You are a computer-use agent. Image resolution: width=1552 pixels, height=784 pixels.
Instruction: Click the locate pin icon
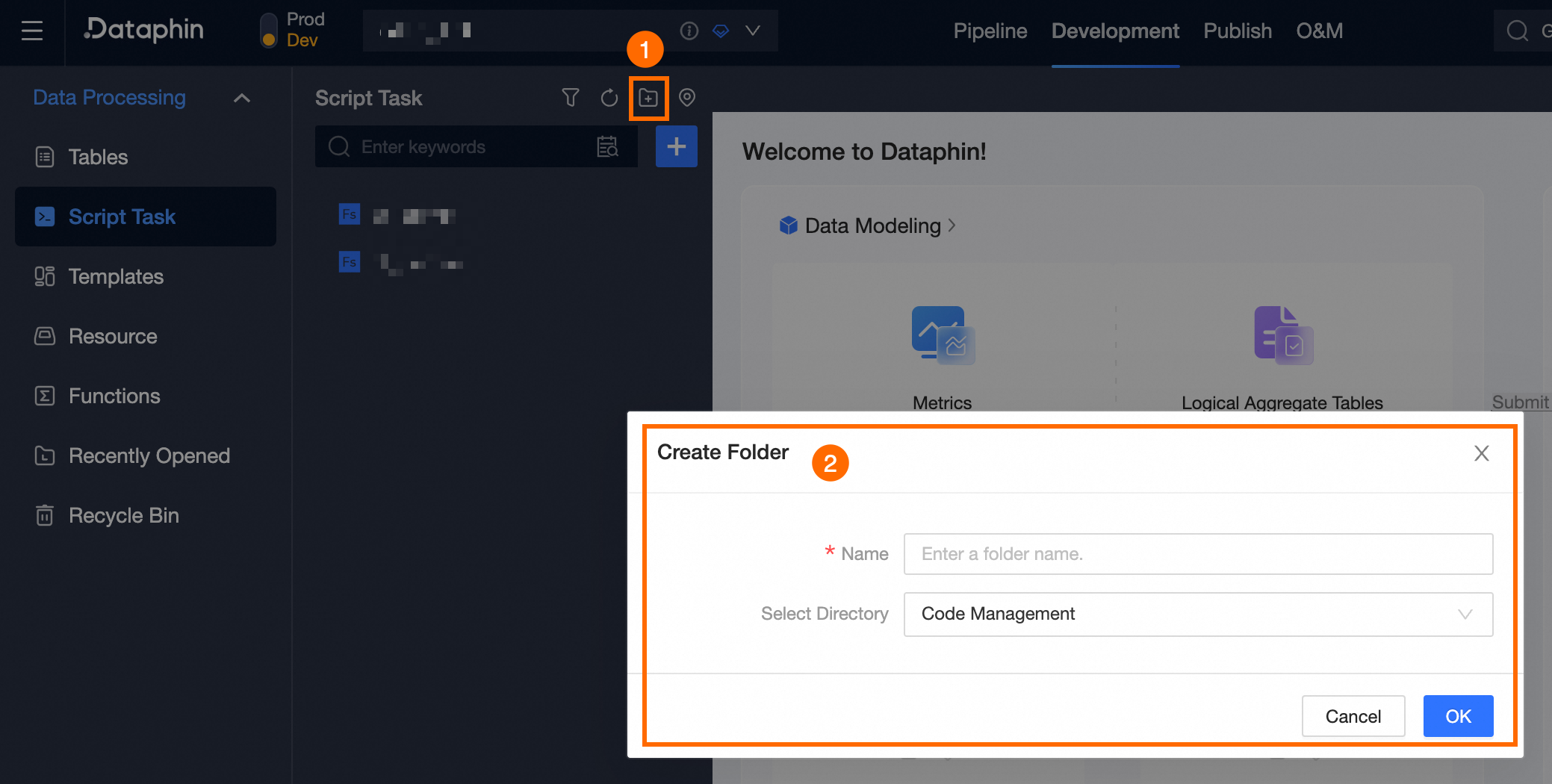point(687,98)
